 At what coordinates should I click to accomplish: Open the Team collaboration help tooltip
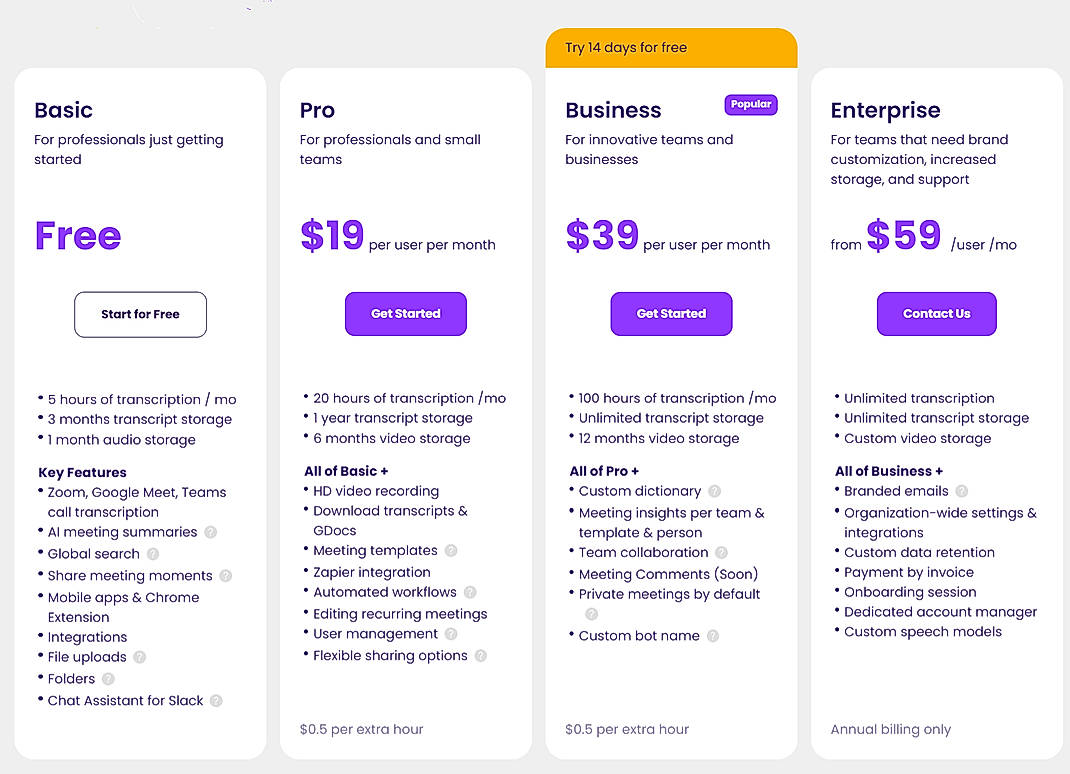(721, 552)
